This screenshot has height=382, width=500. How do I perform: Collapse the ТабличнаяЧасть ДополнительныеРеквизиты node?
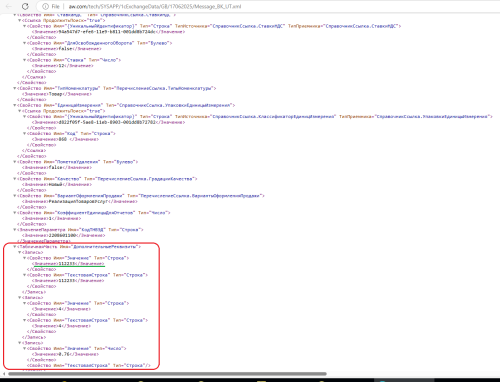click(15, 247)
